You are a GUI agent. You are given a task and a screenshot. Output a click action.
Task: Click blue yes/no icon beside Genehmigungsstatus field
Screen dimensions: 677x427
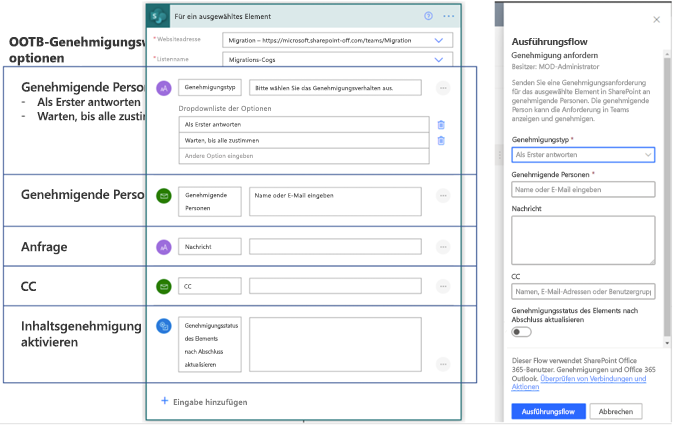pyautogui.click(x=164, y=326)
